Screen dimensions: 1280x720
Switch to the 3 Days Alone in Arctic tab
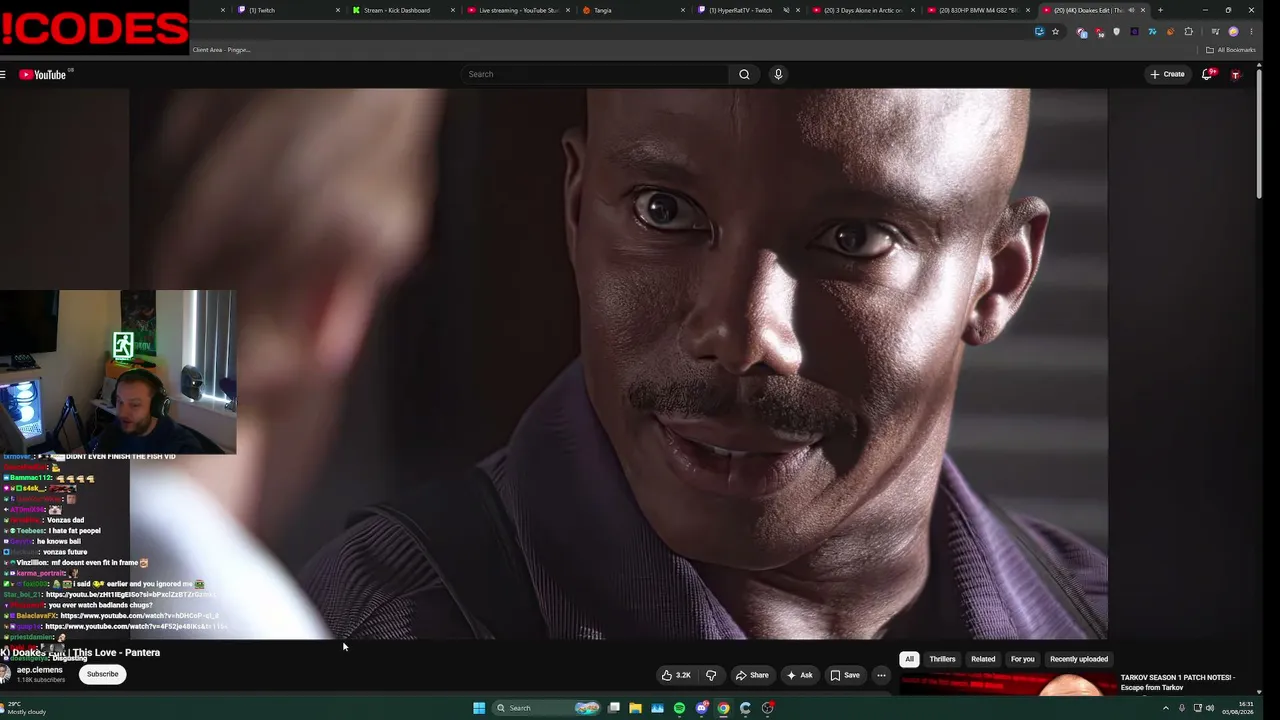coord(862,10)
